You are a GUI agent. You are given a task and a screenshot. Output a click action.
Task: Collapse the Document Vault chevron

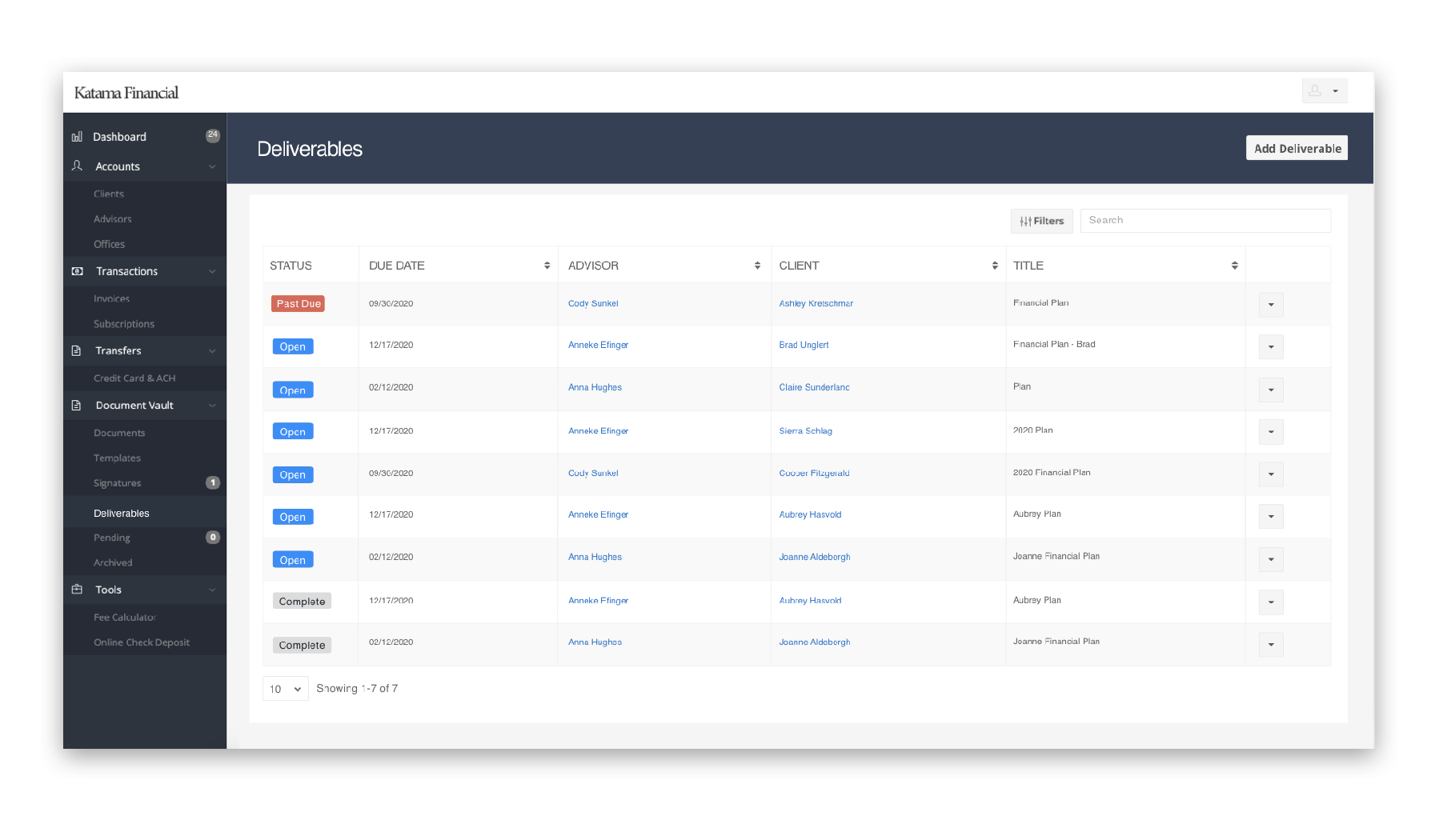click(x=212, y=406)
